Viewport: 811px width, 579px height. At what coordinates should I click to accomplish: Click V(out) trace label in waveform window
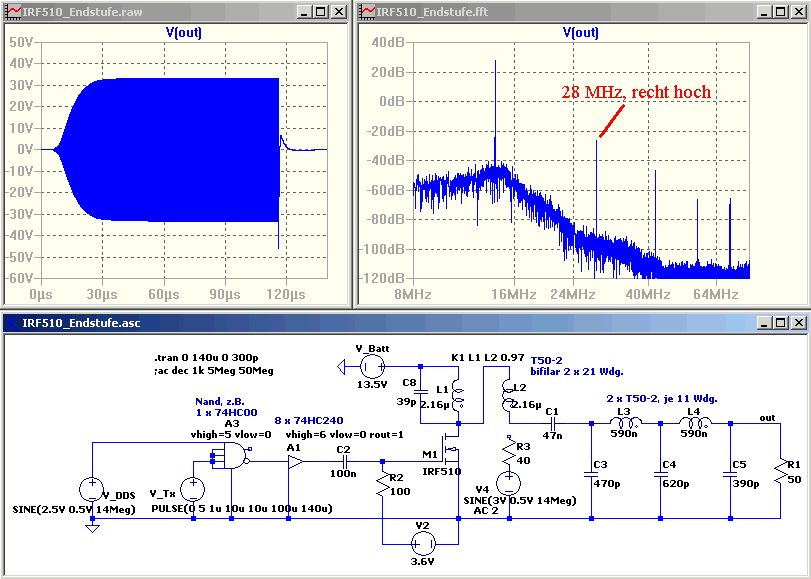pyautogui.click(x=183, y=32)
